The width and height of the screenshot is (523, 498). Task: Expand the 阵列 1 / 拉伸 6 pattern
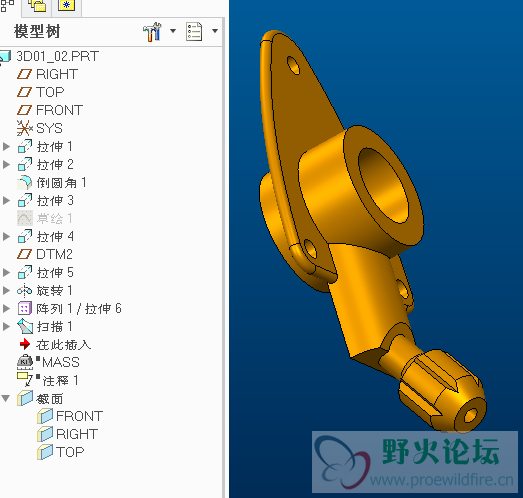point(6,309)
